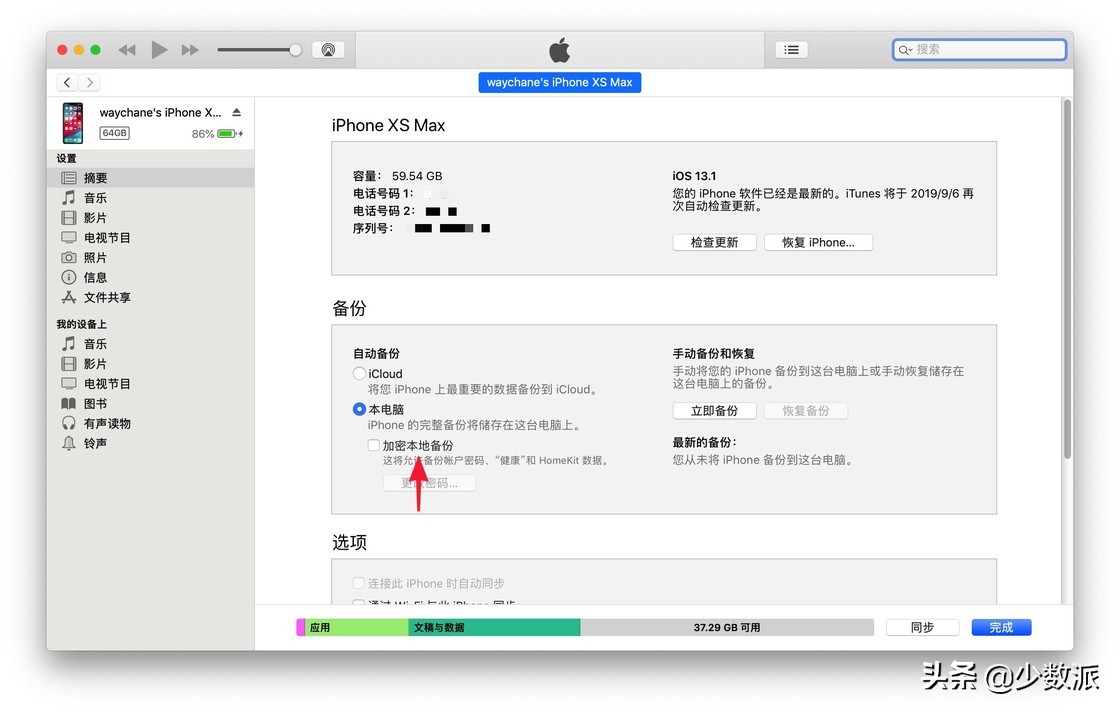Select 文件共享 in the sidebar
This screenshot has height=712, width=1120.
tap(105, 297)
